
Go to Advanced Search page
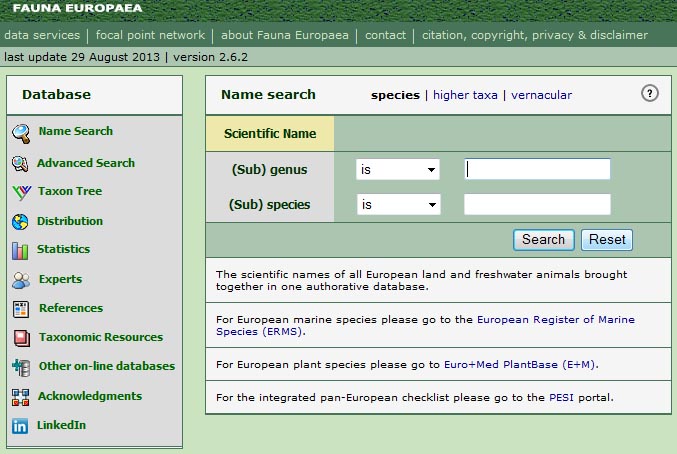[x=86, y=163]
